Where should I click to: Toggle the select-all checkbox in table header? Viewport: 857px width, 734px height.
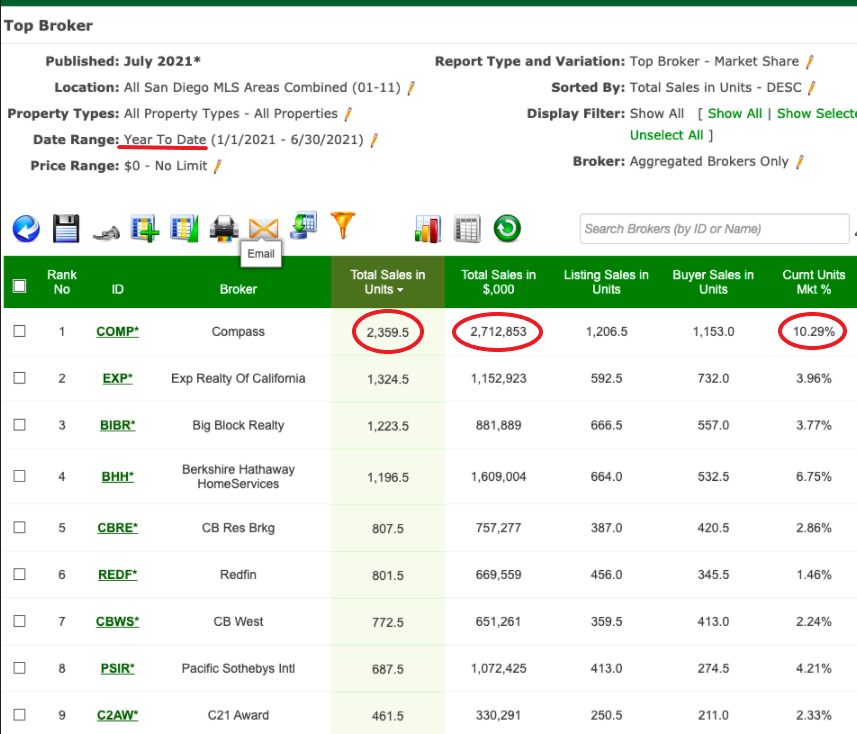(20, 286)
